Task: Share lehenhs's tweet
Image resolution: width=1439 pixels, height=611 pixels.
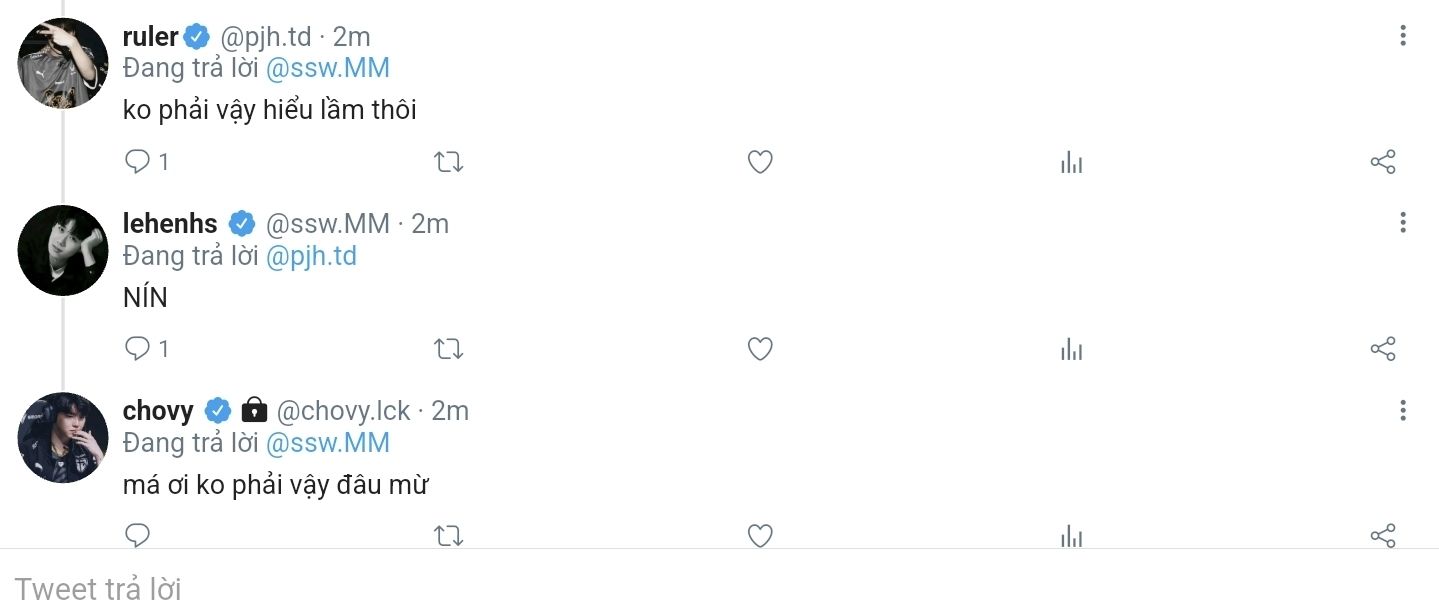Action: point(1382,349)
